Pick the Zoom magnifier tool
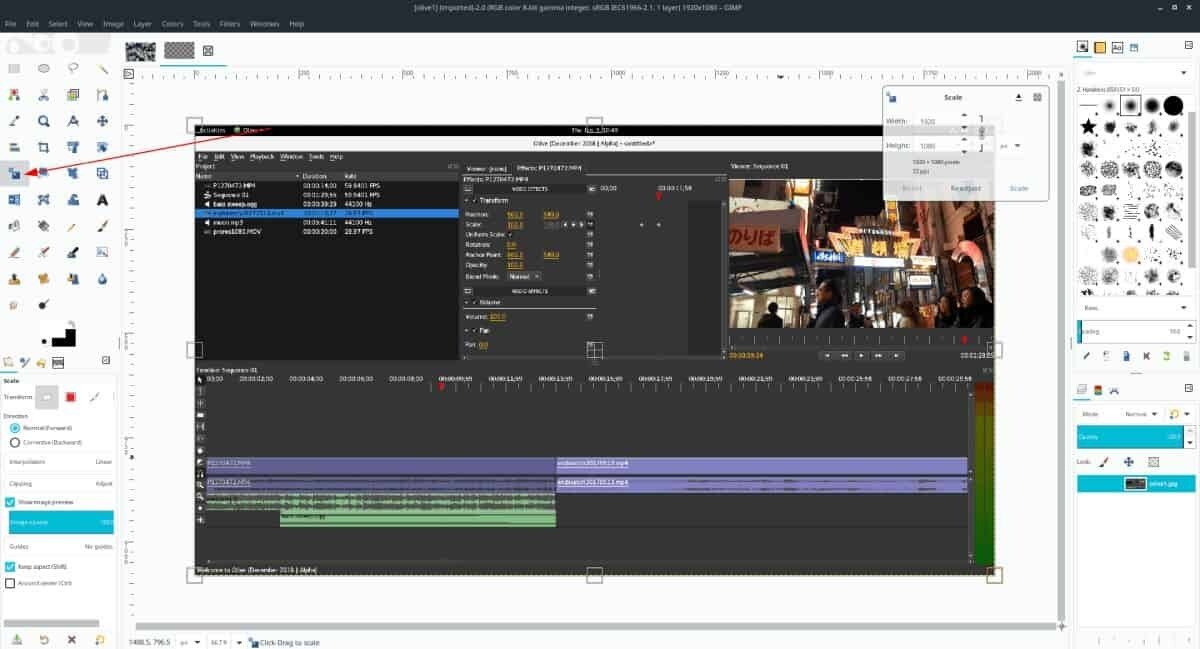The height and width of the screenshot is (649, 1200). click(x=44, y=121)
